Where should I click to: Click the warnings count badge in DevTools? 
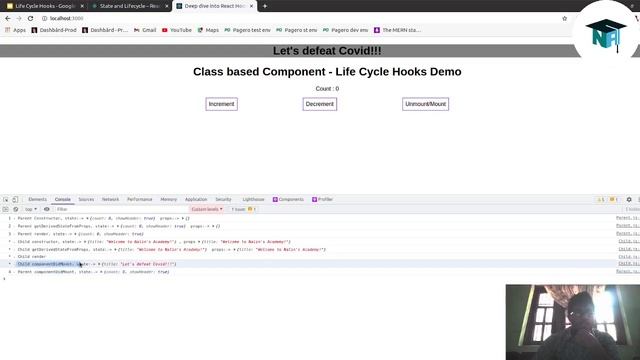[x=601, y=200]
